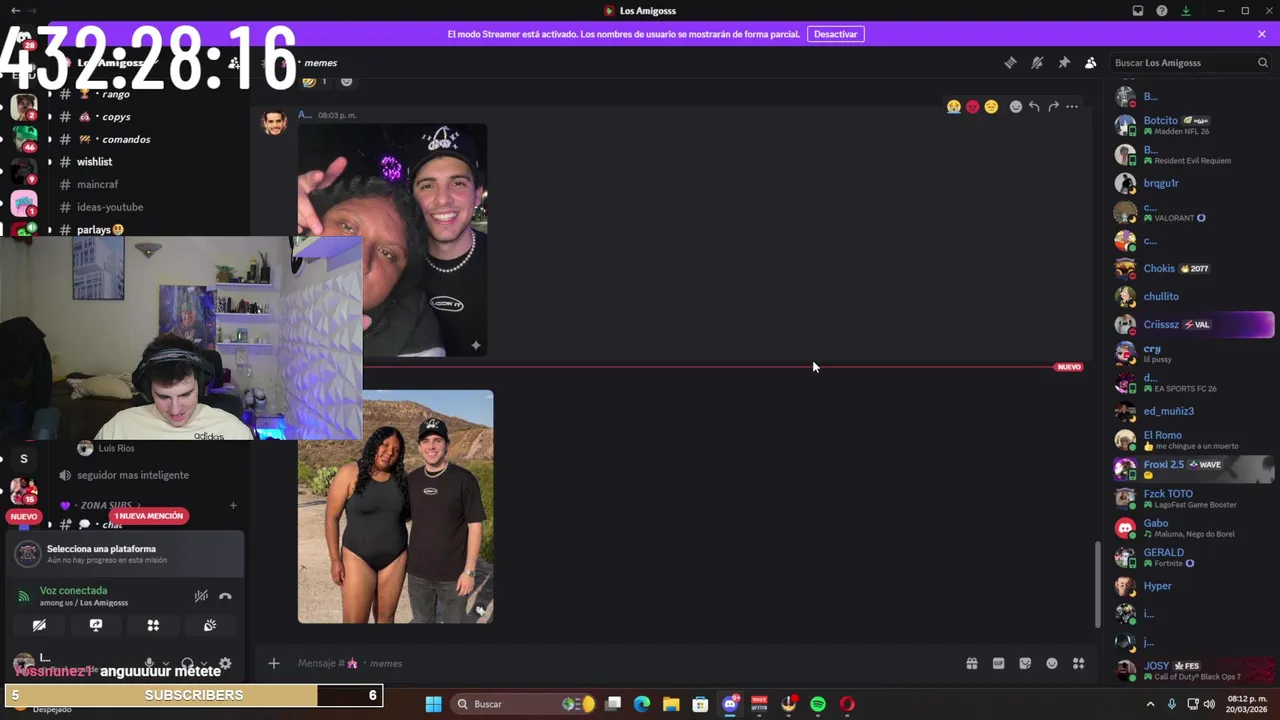Viewport: 1280px width, 720px height.
Task: Disconnect from voice with hangup icon
Action: click(x=226, y=596)
